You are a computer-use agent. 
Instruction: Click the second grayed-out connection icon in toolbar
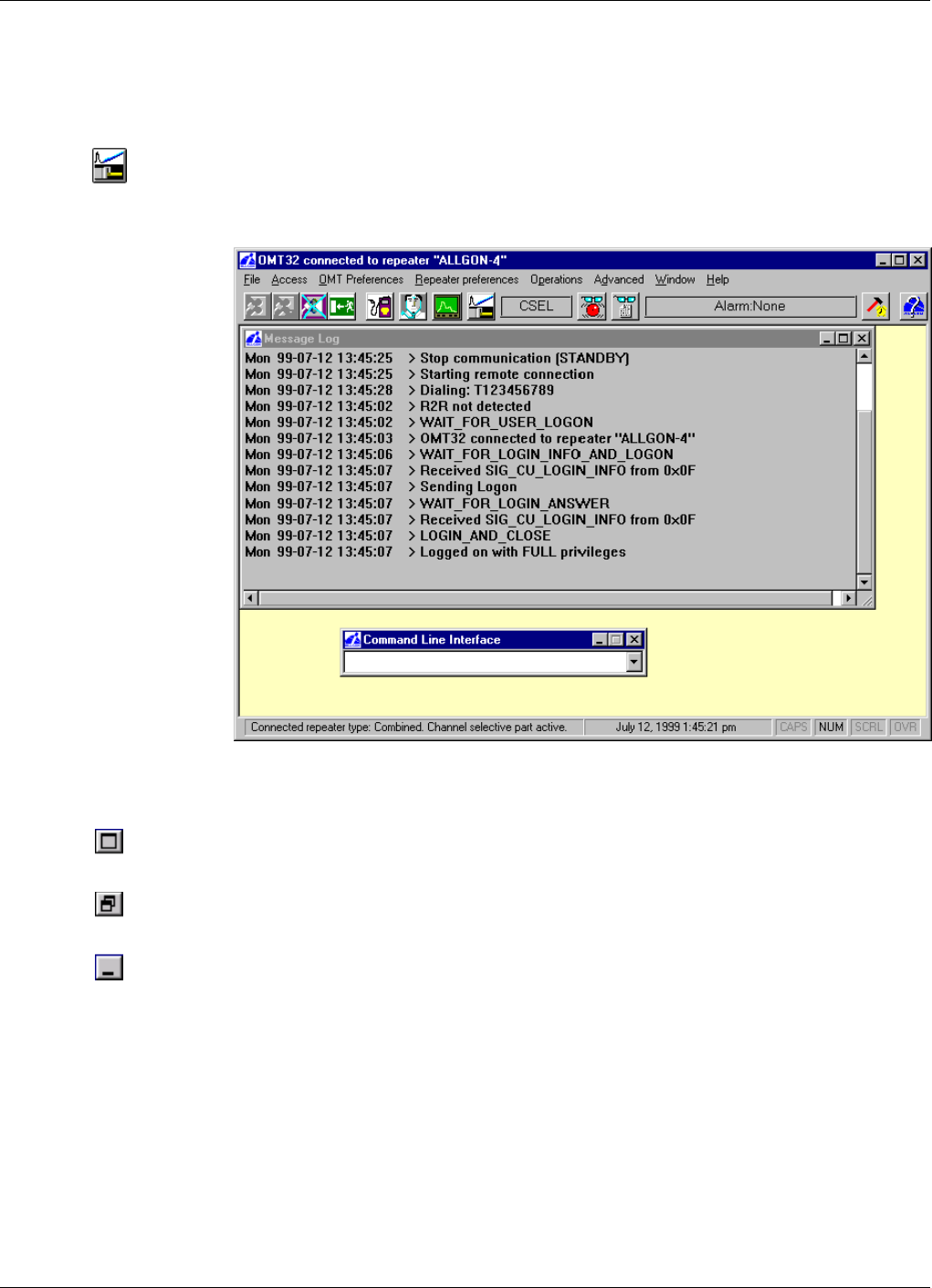(x=285, y=307)
